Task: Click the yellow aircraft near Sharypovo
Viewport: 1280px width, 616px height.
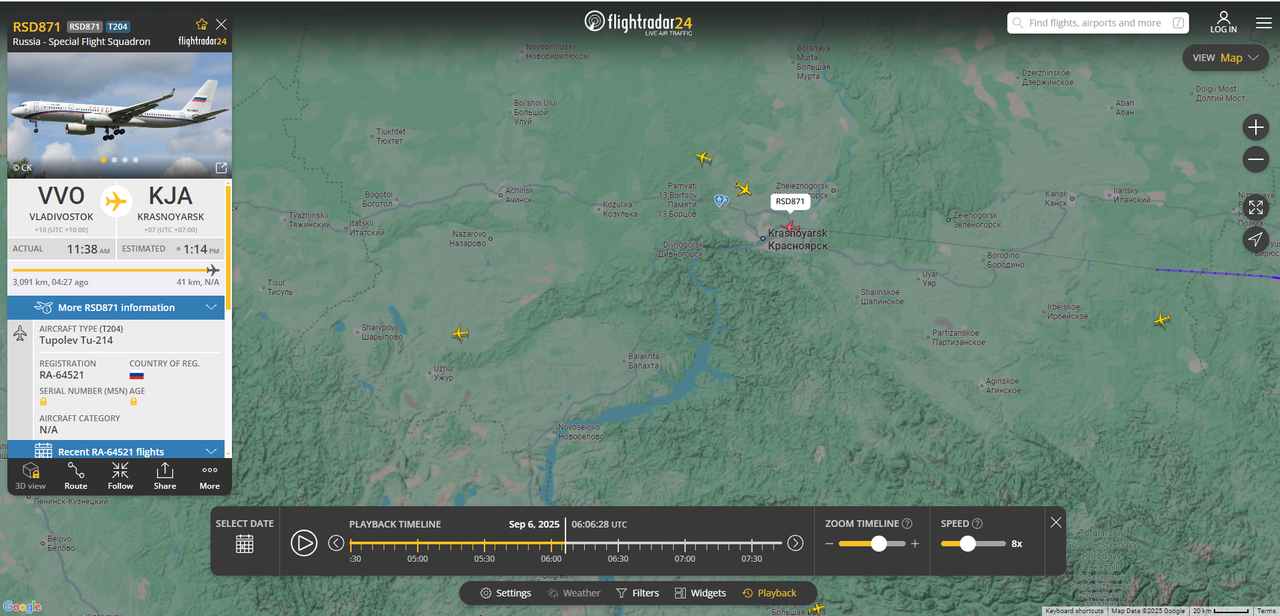Action: (x=460, y=333)
